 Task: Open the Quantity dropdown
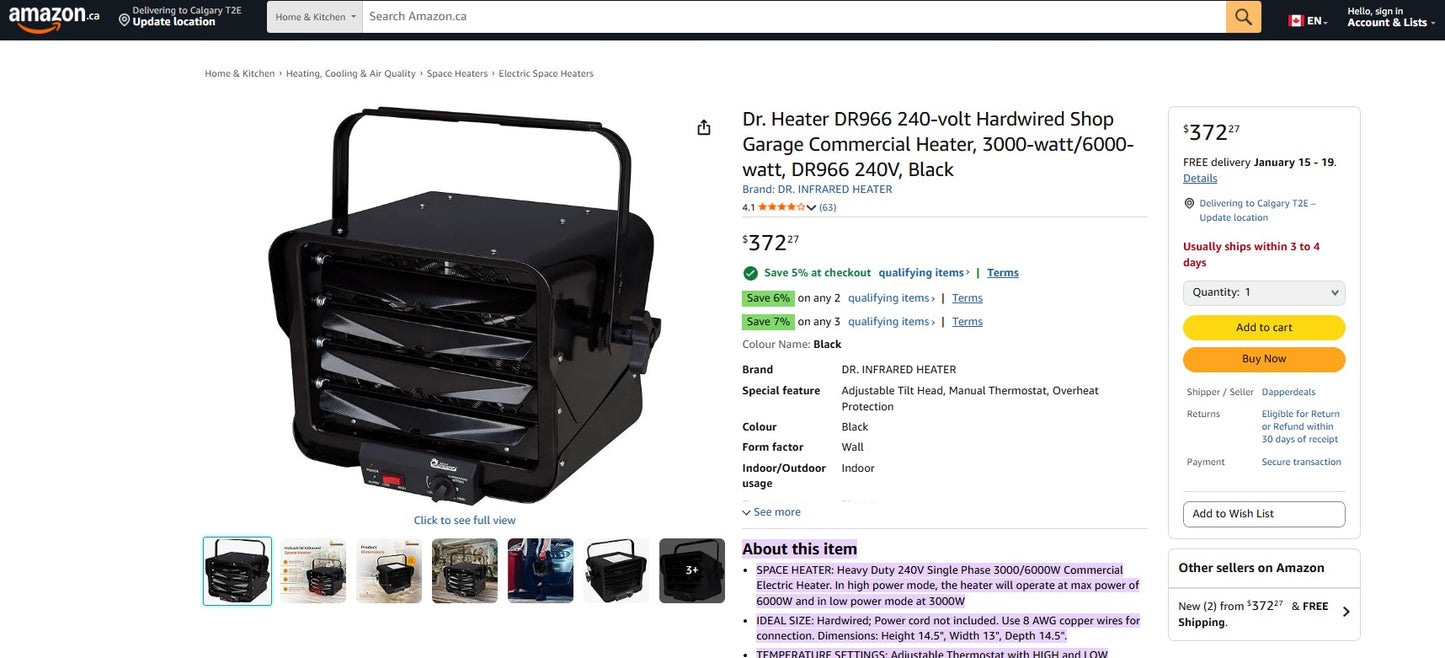[1263, 292]
